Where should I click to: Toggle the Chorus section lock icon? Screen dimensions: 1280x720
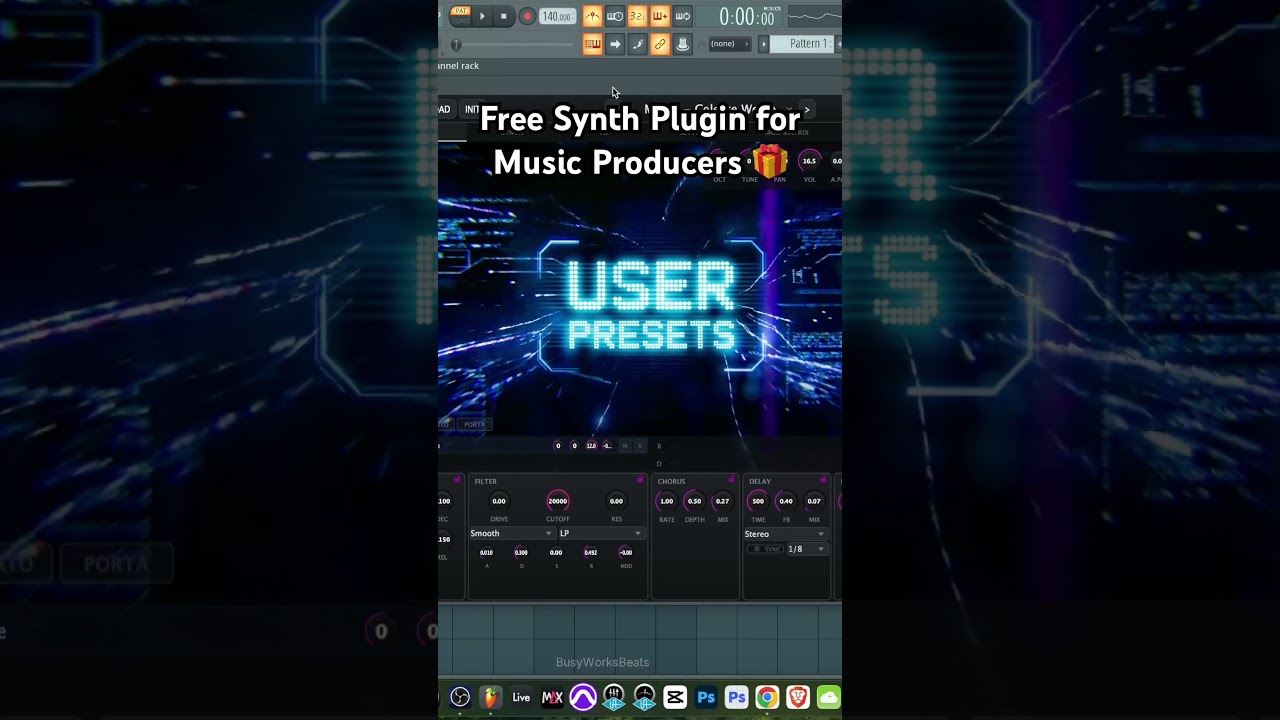[732, 480]
